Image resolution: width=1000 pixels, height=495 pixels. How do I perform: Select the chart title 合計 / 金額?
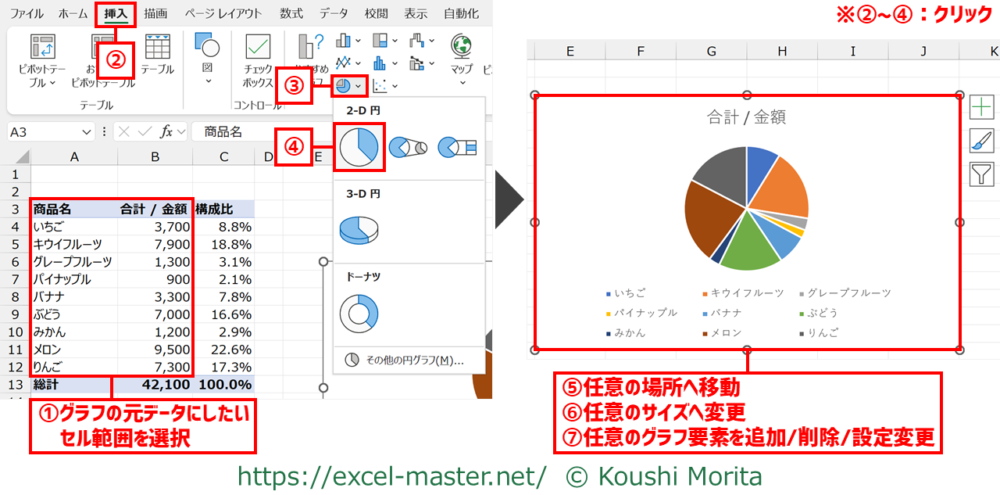click(x=745, y=117)
